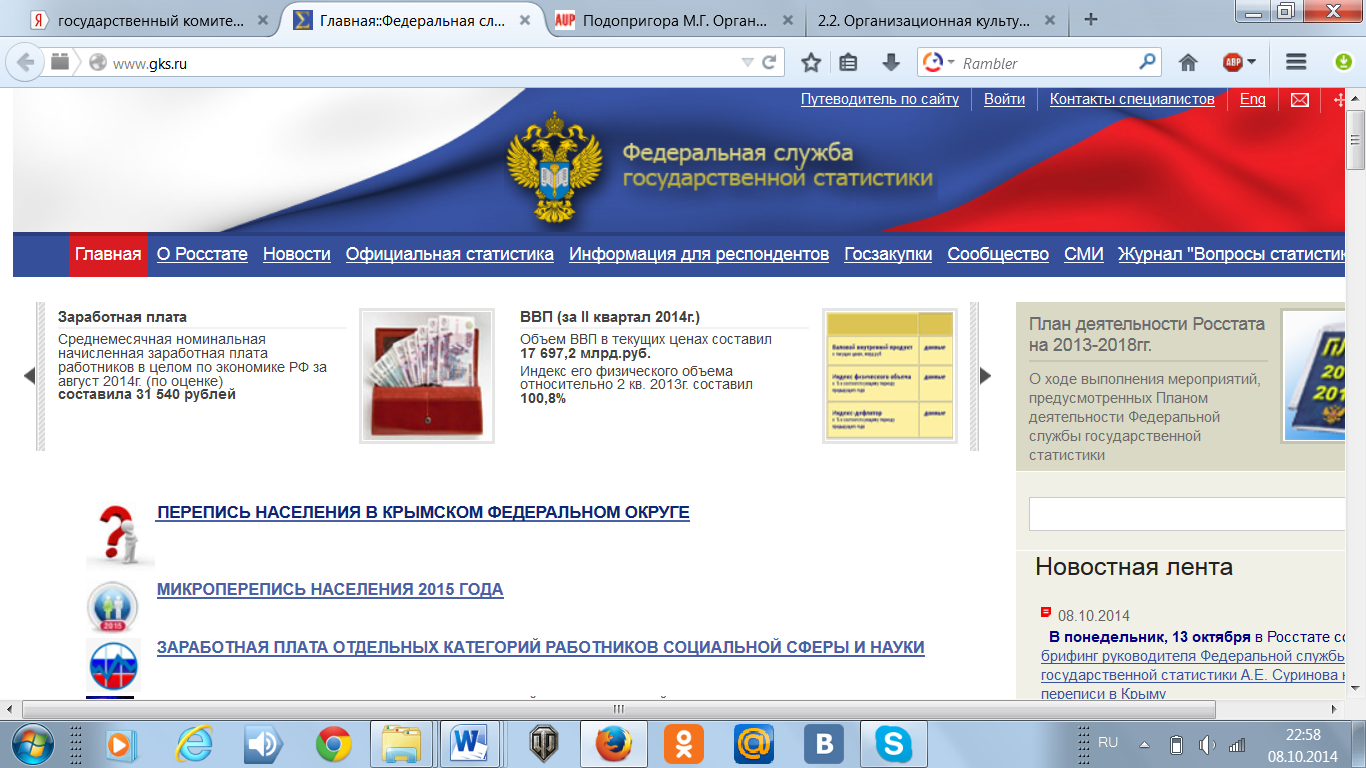The height and width of the screenshot is (768, 1366).
Task: Open the Госзакупки menu item
Action: click(888, 254)
